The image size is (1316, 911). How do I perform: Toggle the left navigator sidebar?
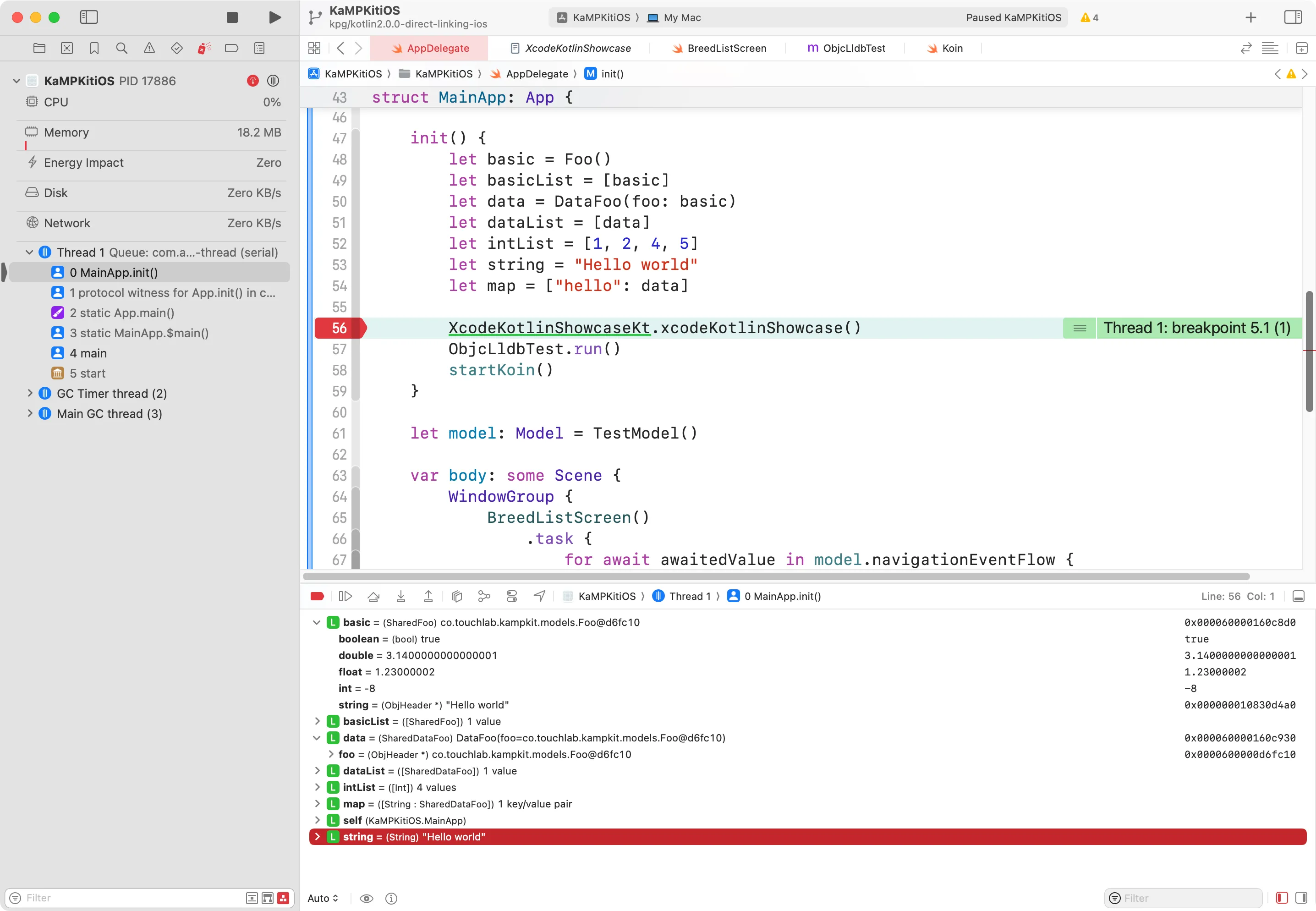[x=88, y=17]
